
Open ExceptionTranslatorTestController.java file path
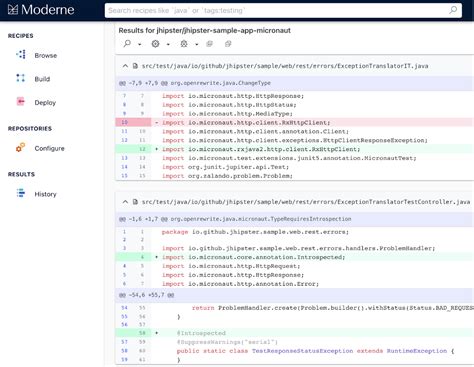[x=306, y=202]
